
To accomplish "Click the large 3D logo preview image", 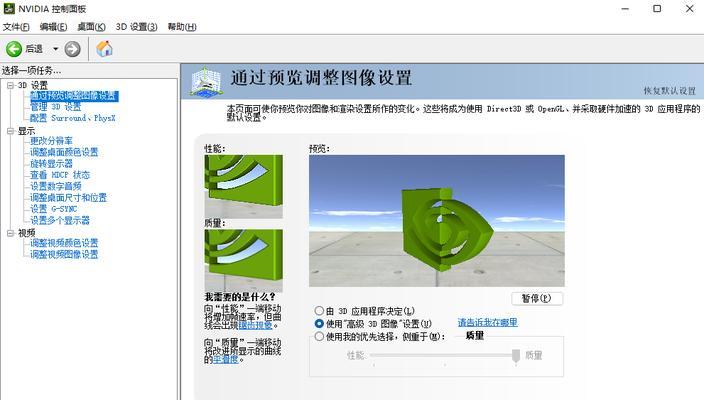I will pyautogui.click(x=437, y=221).
